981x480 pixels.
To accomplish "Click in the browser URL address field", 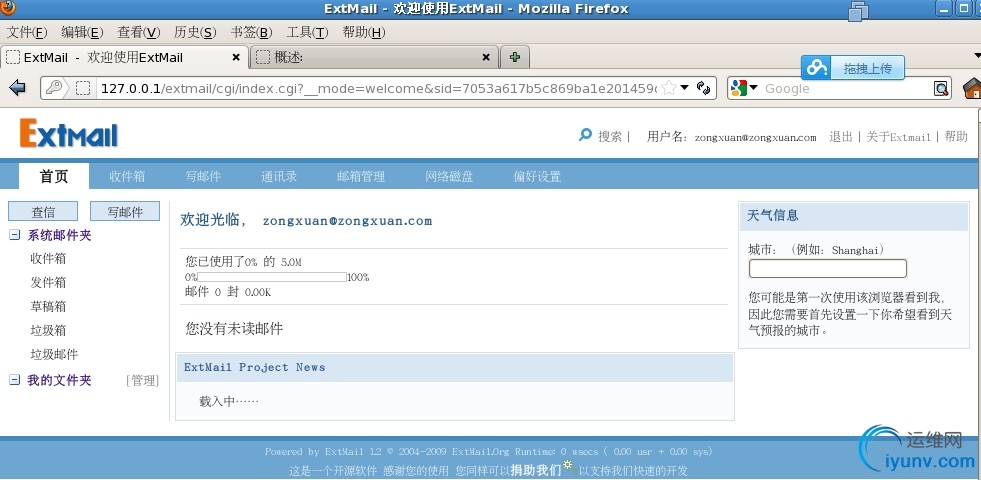I will tap(379, 88).
